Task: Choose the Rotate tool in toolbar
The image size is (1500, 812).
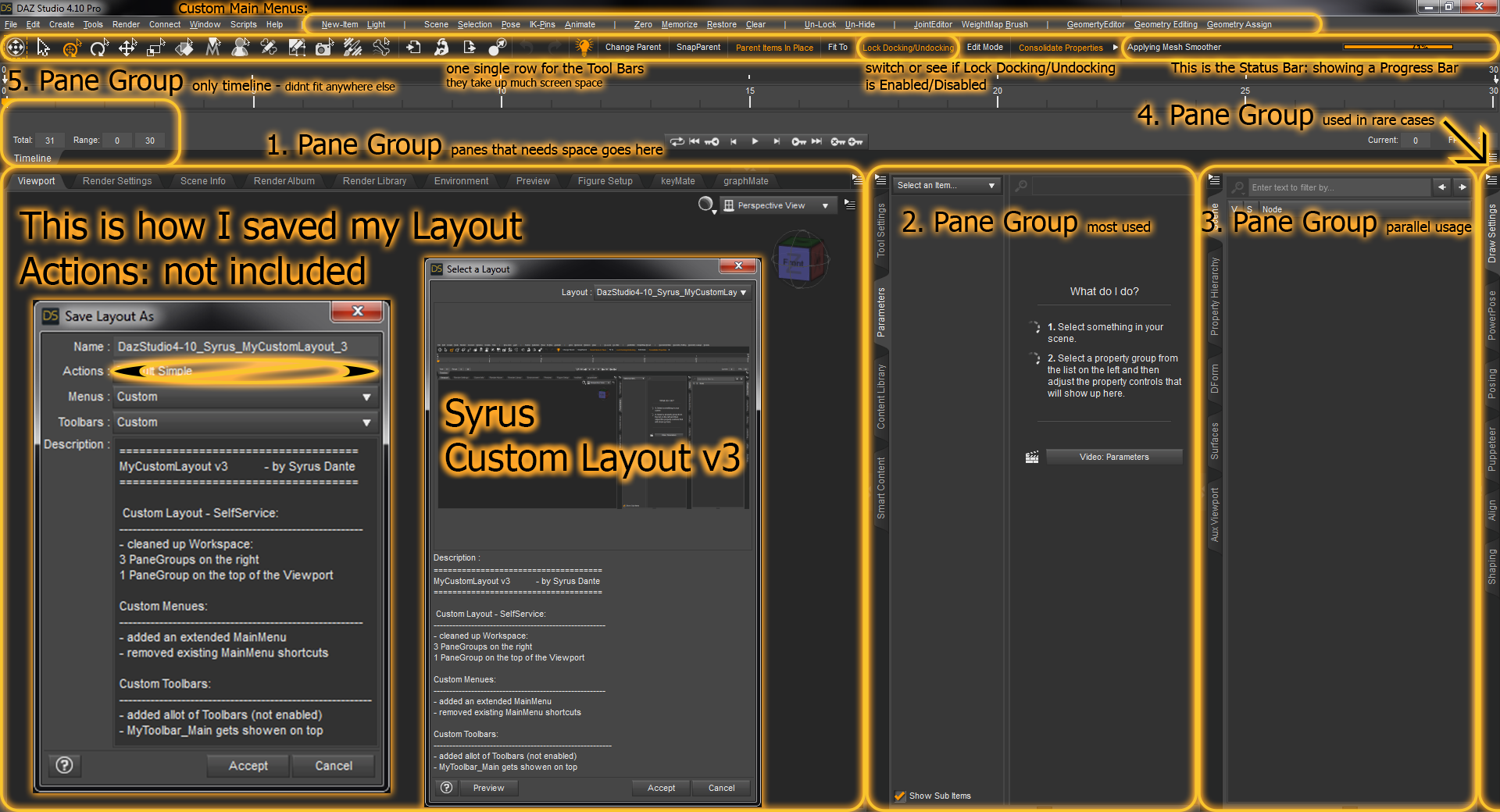Action: (x=99, y=48)
